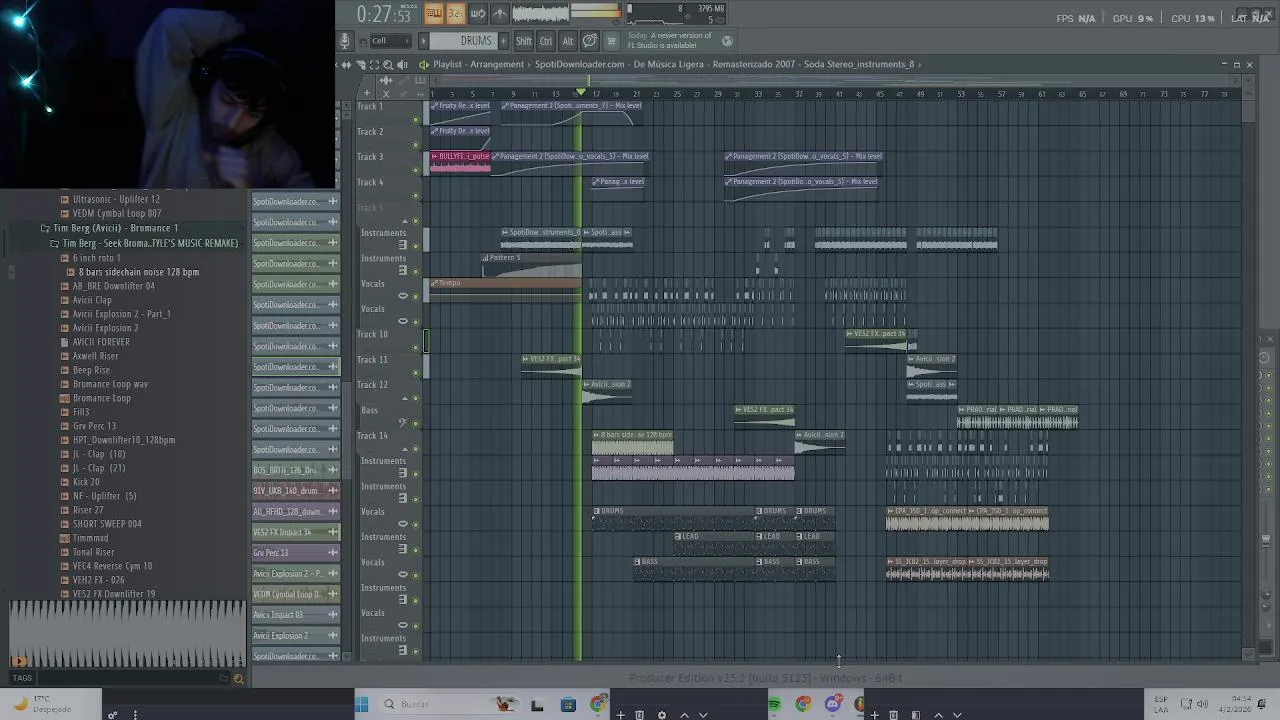Mute Track 10 using its green dot
The height and width of the screenshot is (720, 1280).
click(416, 347)
